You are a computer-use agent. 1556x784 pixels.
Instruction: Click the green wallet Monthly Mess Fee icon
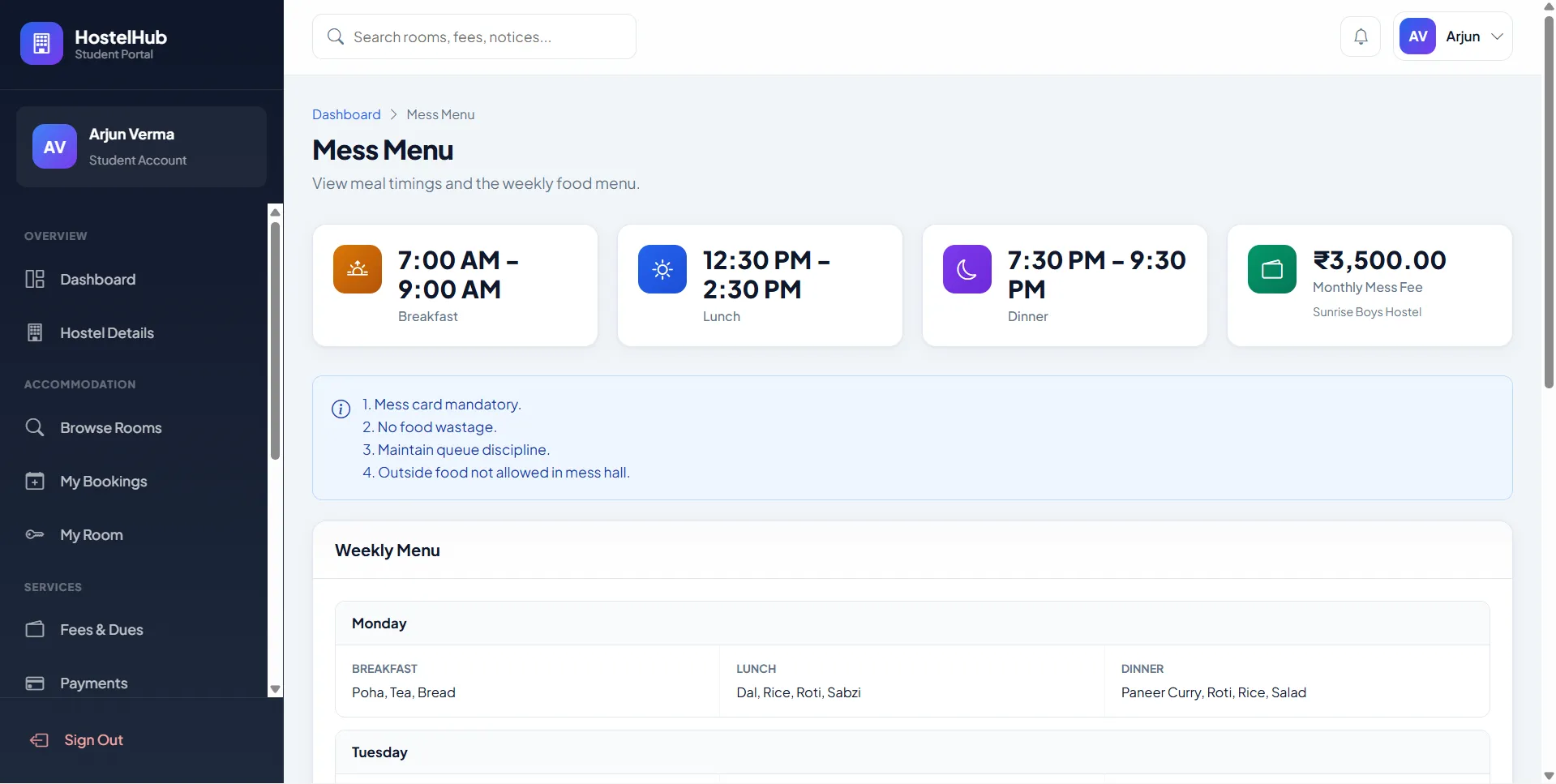(1272, 269)
